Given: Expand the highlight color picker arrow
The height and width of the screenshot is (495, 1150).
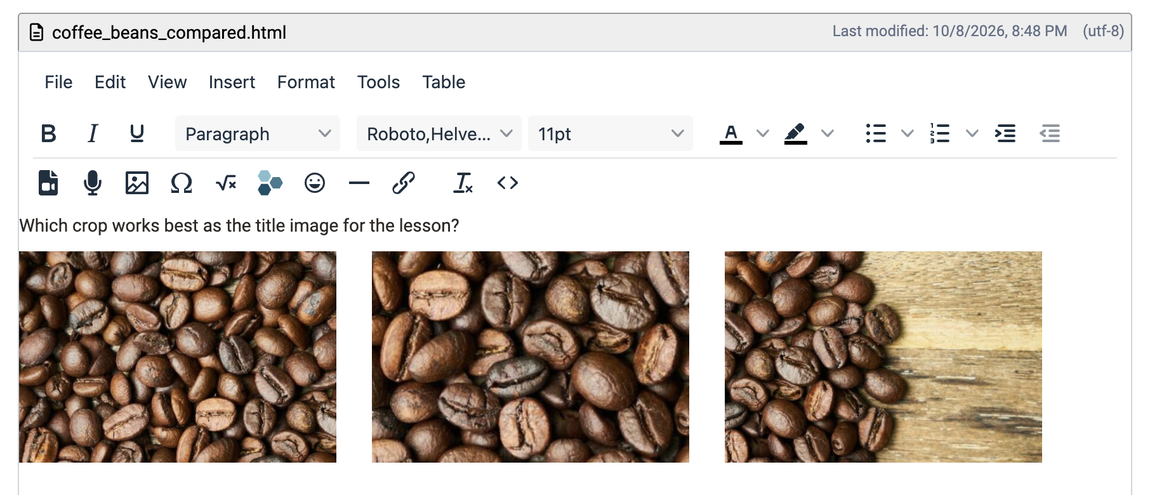Looking at the screenshot, I should click(x=827, y=133).
